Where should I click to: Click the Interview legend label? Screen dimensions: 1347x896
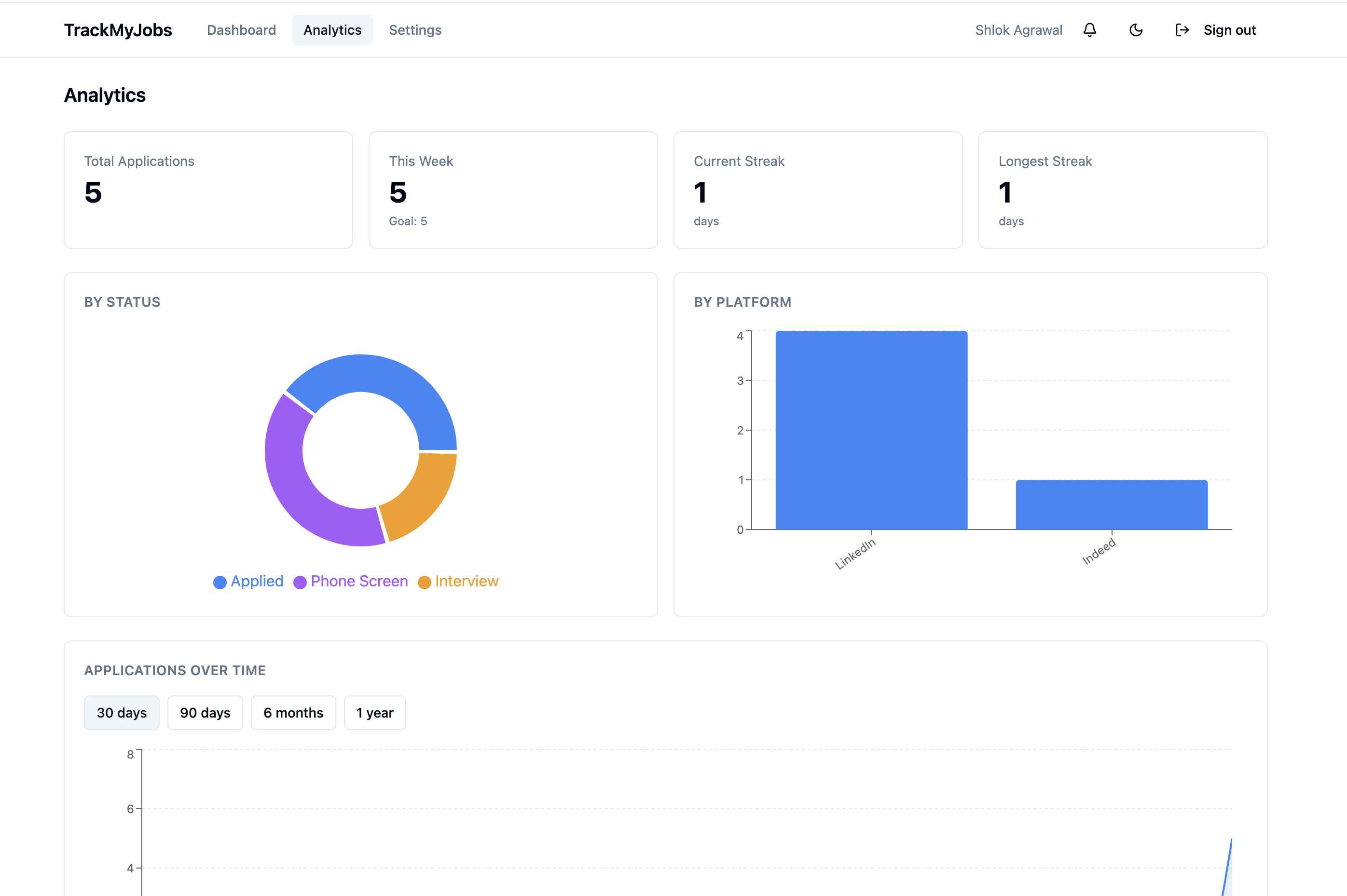point(467,581)
